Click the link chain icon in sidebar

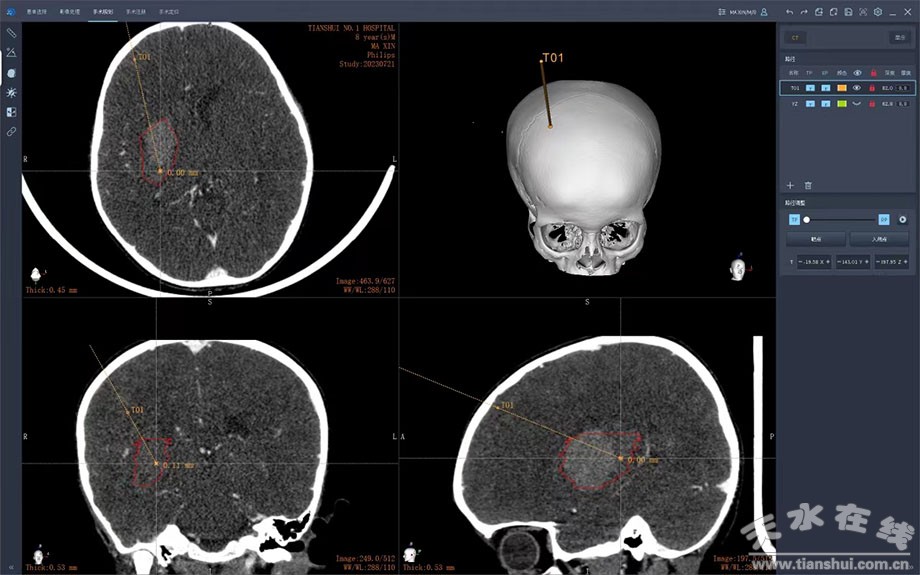(11, 131)
